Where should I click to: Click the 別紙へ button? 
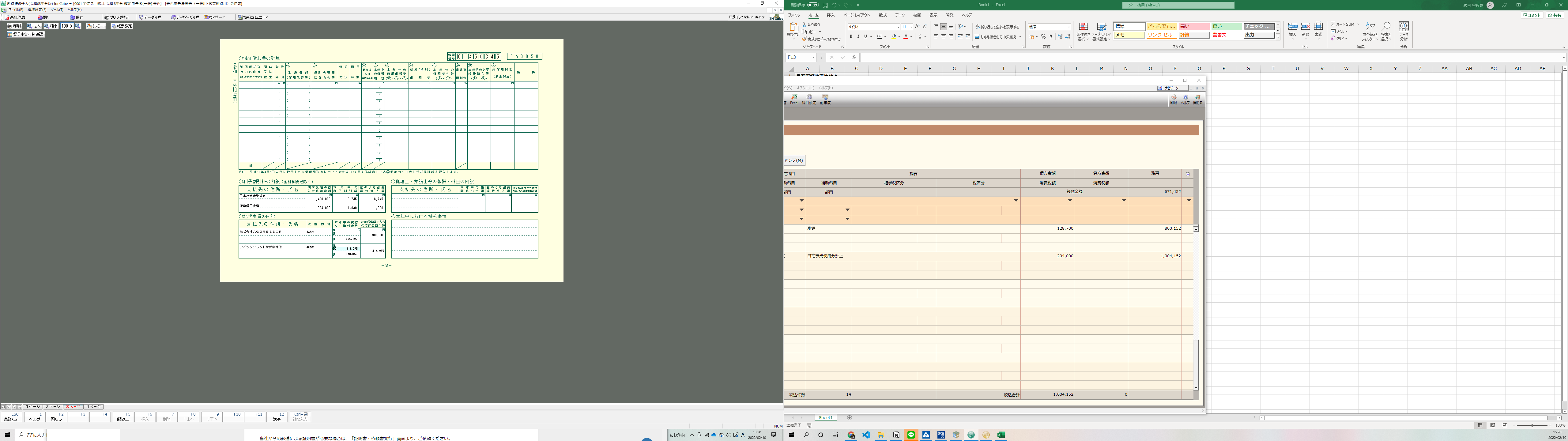[96, 26]
